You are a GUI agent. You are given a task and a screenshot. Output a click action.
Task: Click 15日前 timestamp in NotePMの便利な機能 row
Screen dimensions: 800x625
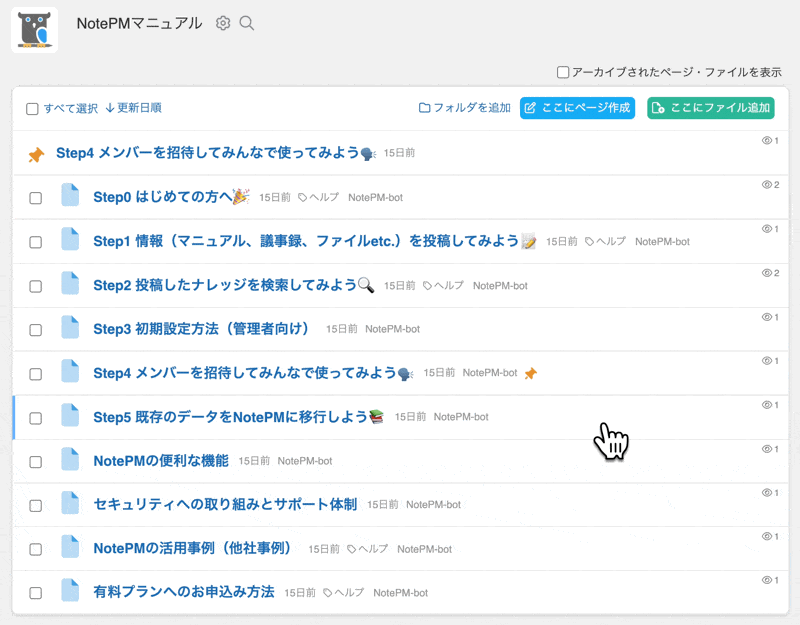(x=254, y=461)
